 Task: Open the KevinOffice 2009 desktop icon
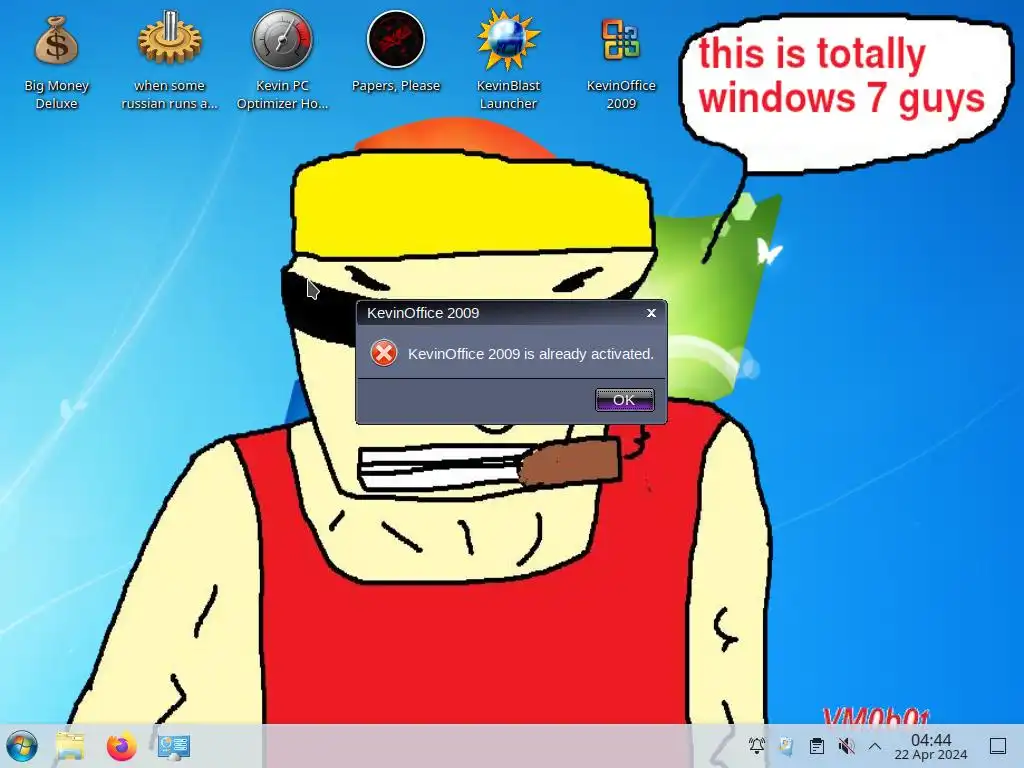(x=620, y=40)
